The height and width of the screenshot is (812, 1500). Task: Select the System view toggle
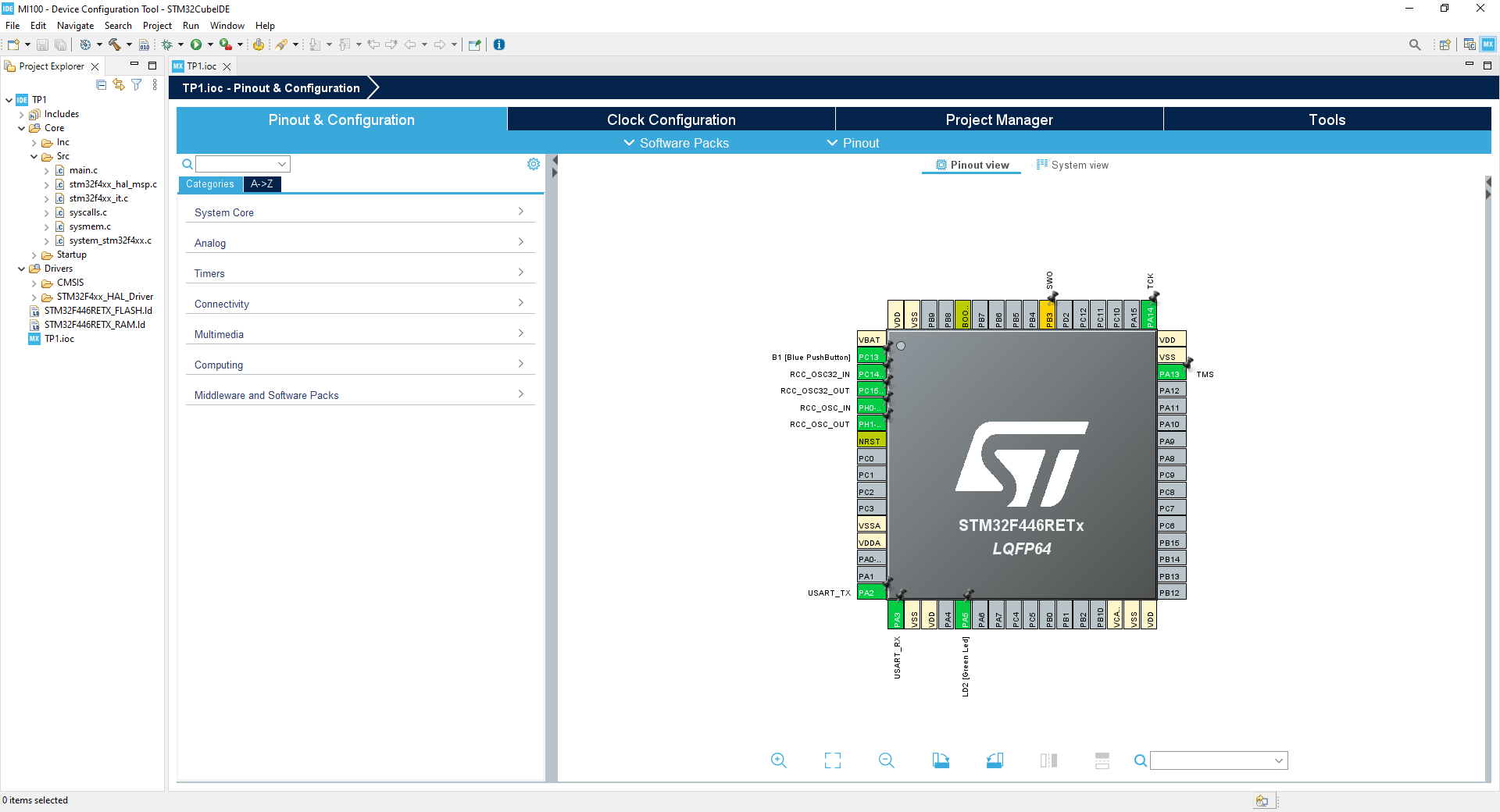pos(1072,165)
